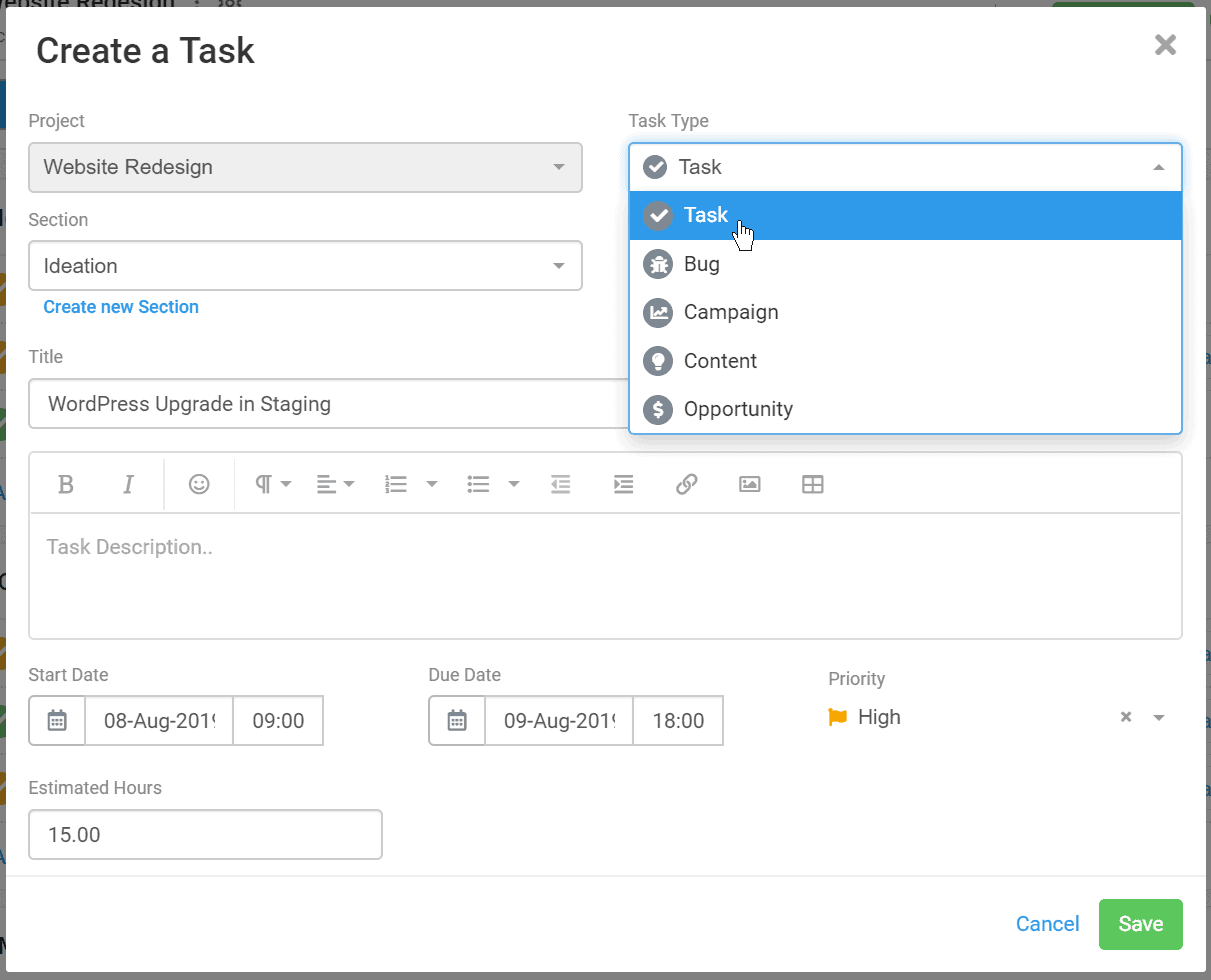Insert an image into the description

pyautogui.click(x=749, y=485)
